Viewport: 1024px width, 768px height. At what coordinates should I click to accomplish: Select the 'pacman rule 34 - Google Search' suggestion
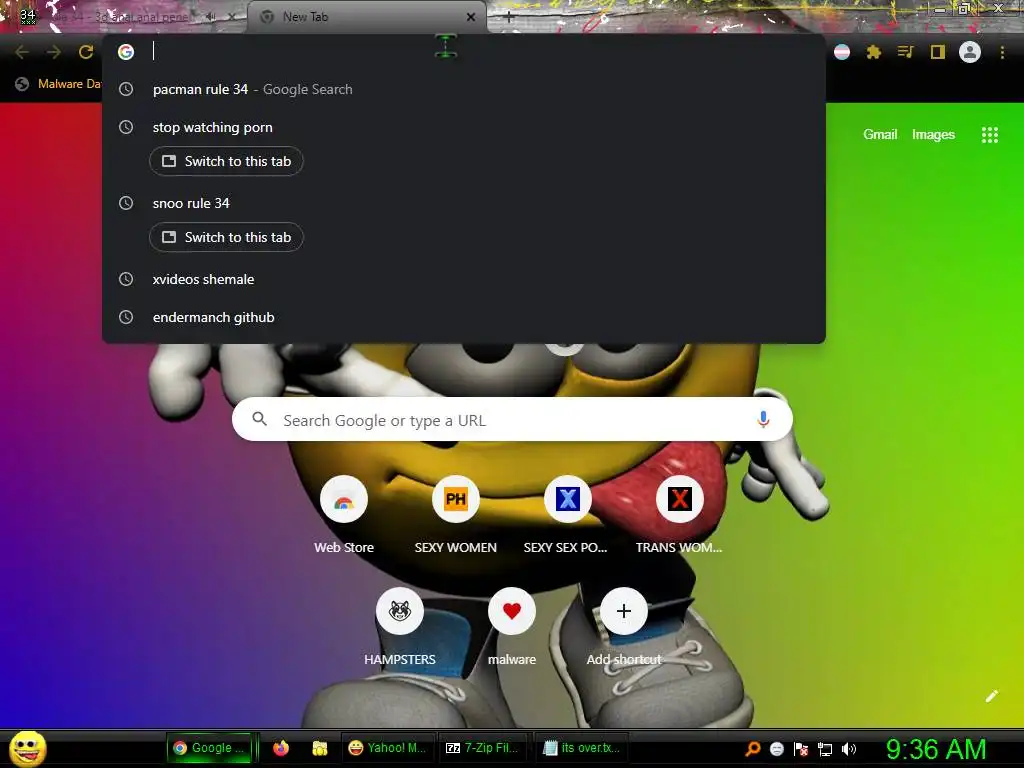464,89
